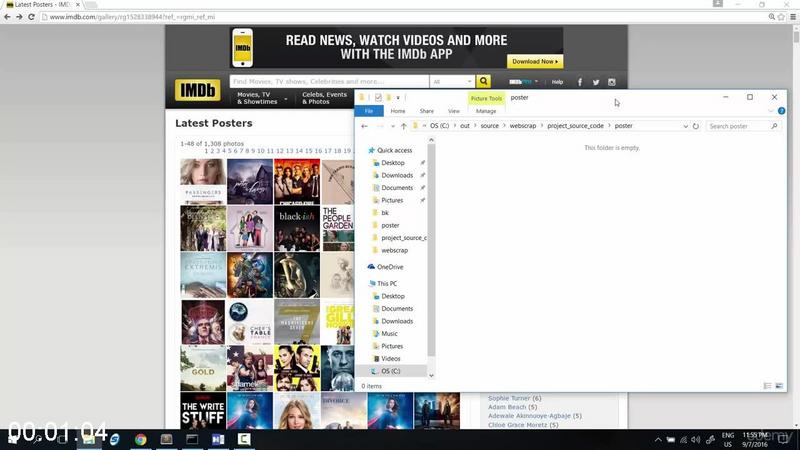Open the black-ish poster thumbnail
Image resolution: width=800 pixels, height=450 pixels.
[297, 228]
